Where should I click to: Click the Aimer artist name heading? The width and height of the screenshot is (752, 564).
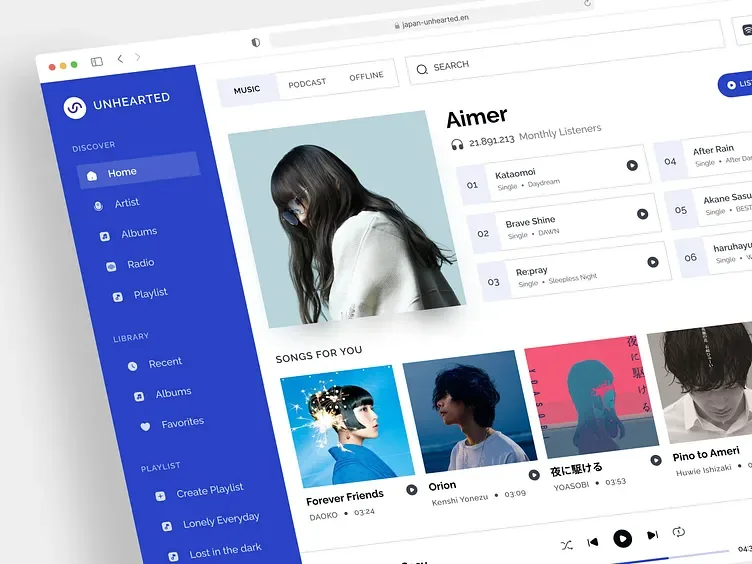pyautogui.click(x=477, y=117)
